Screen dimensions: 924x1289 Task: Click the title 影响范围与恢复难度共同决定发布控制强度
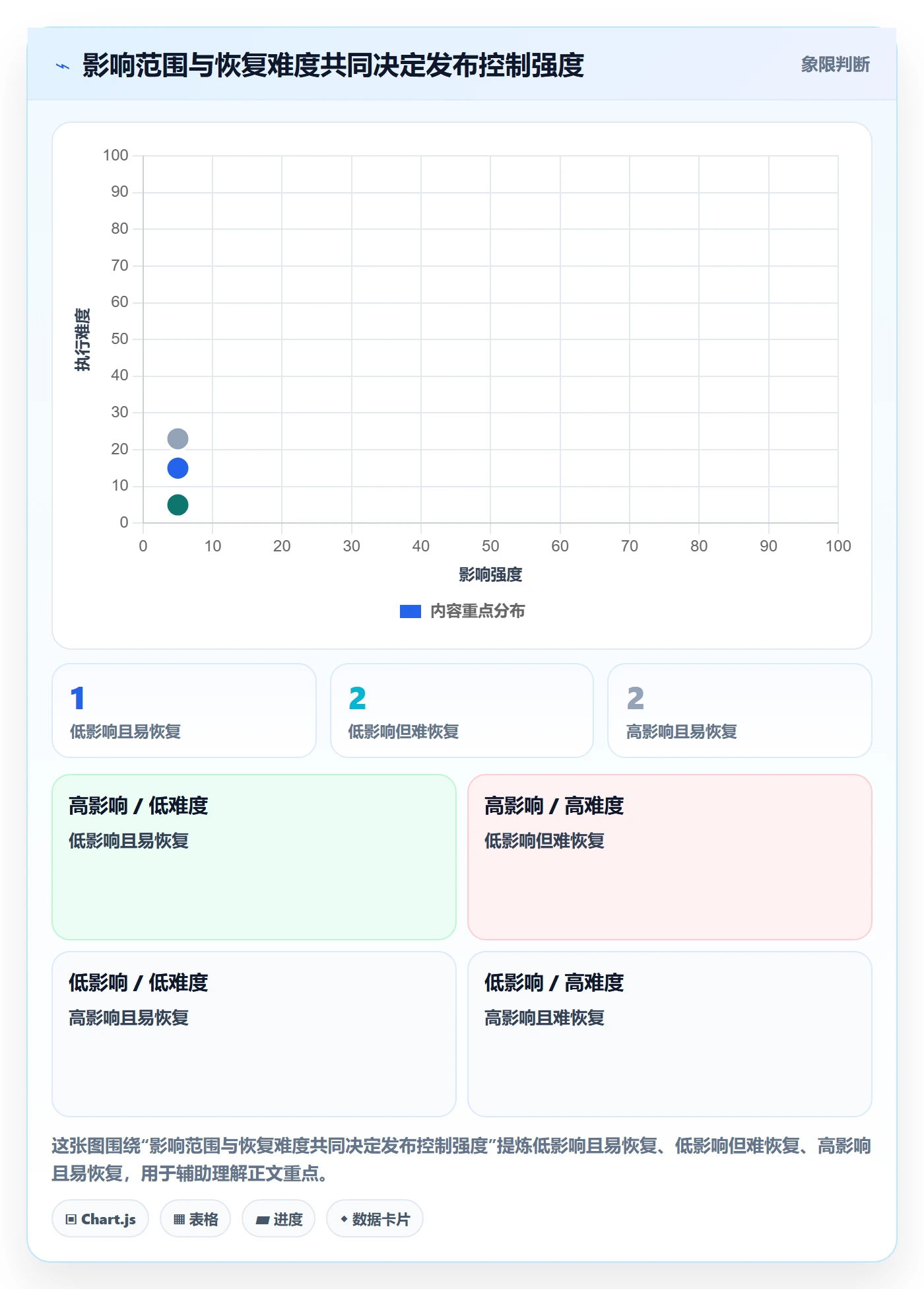[333, 65]
